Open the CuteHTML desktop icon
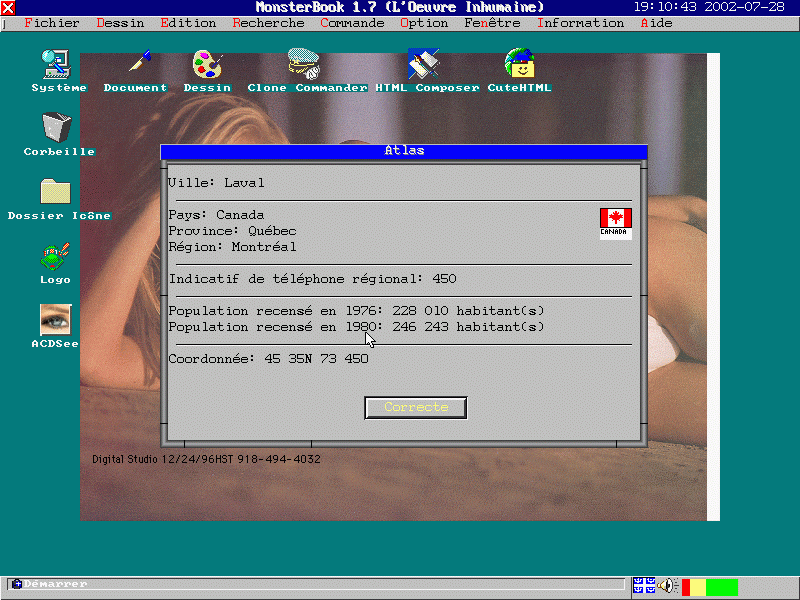This screenshot has width=800, height=600. coord(519,65)
